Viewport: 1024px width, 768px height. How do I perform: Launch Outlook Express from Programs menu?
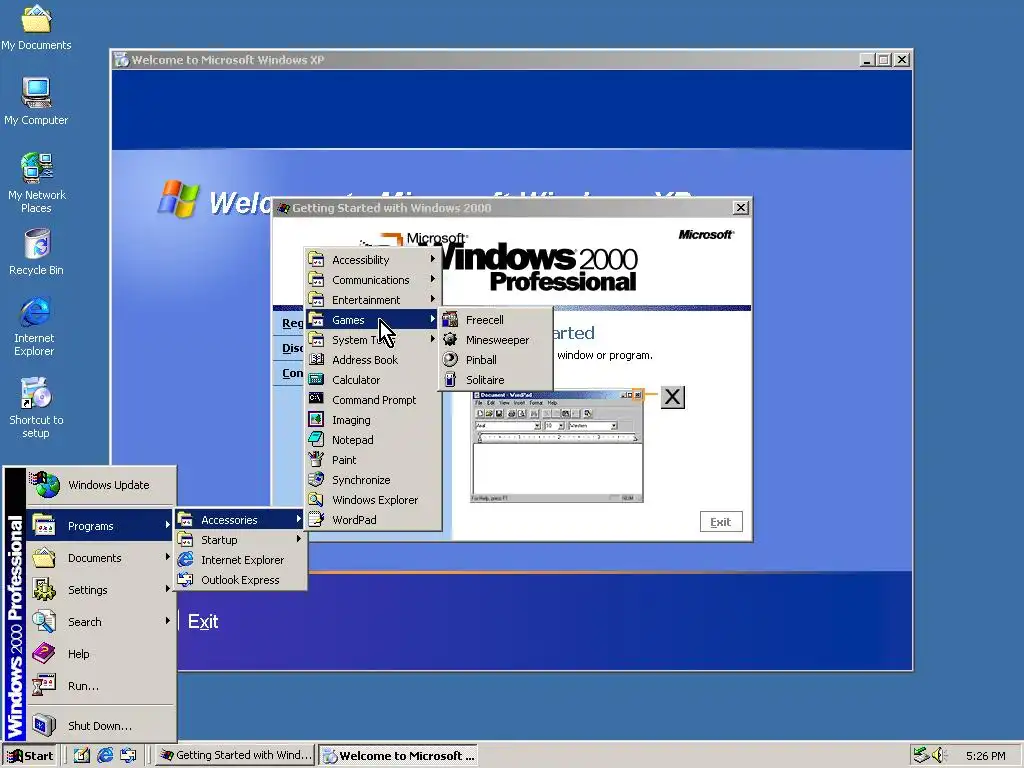(240, 580)
